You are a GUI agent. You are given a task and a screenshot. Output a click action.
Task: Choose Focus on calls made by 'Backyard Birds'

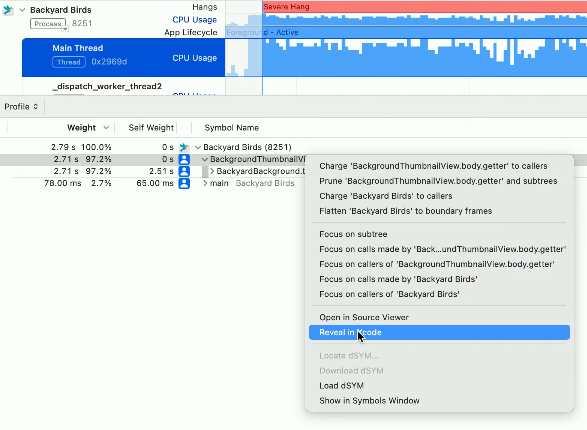tap(439, 279)
